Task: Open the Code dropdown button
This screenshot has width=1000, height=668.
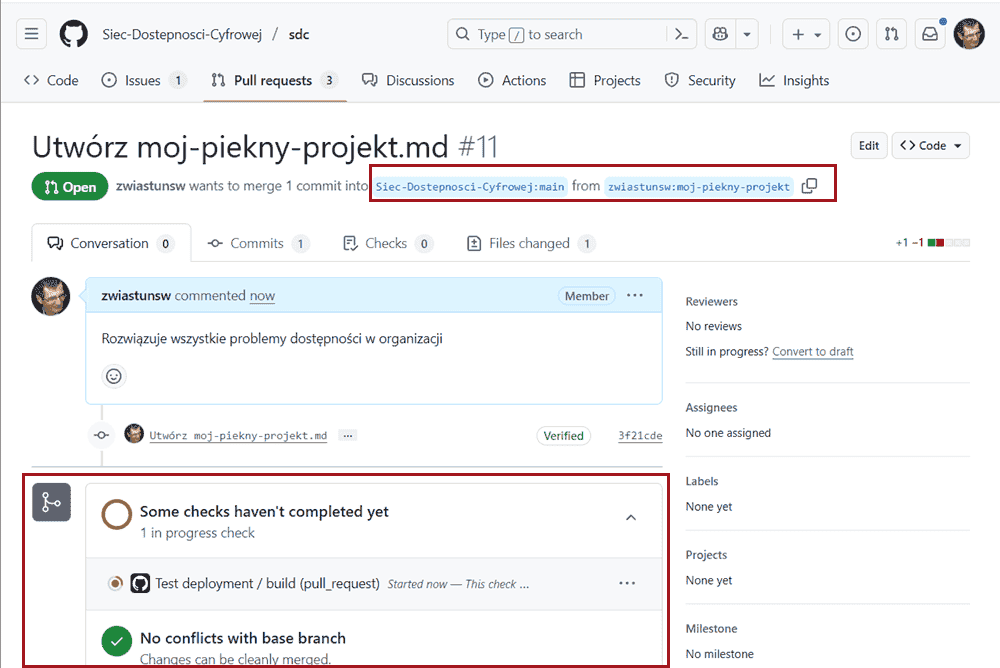Action: point(931,146)
